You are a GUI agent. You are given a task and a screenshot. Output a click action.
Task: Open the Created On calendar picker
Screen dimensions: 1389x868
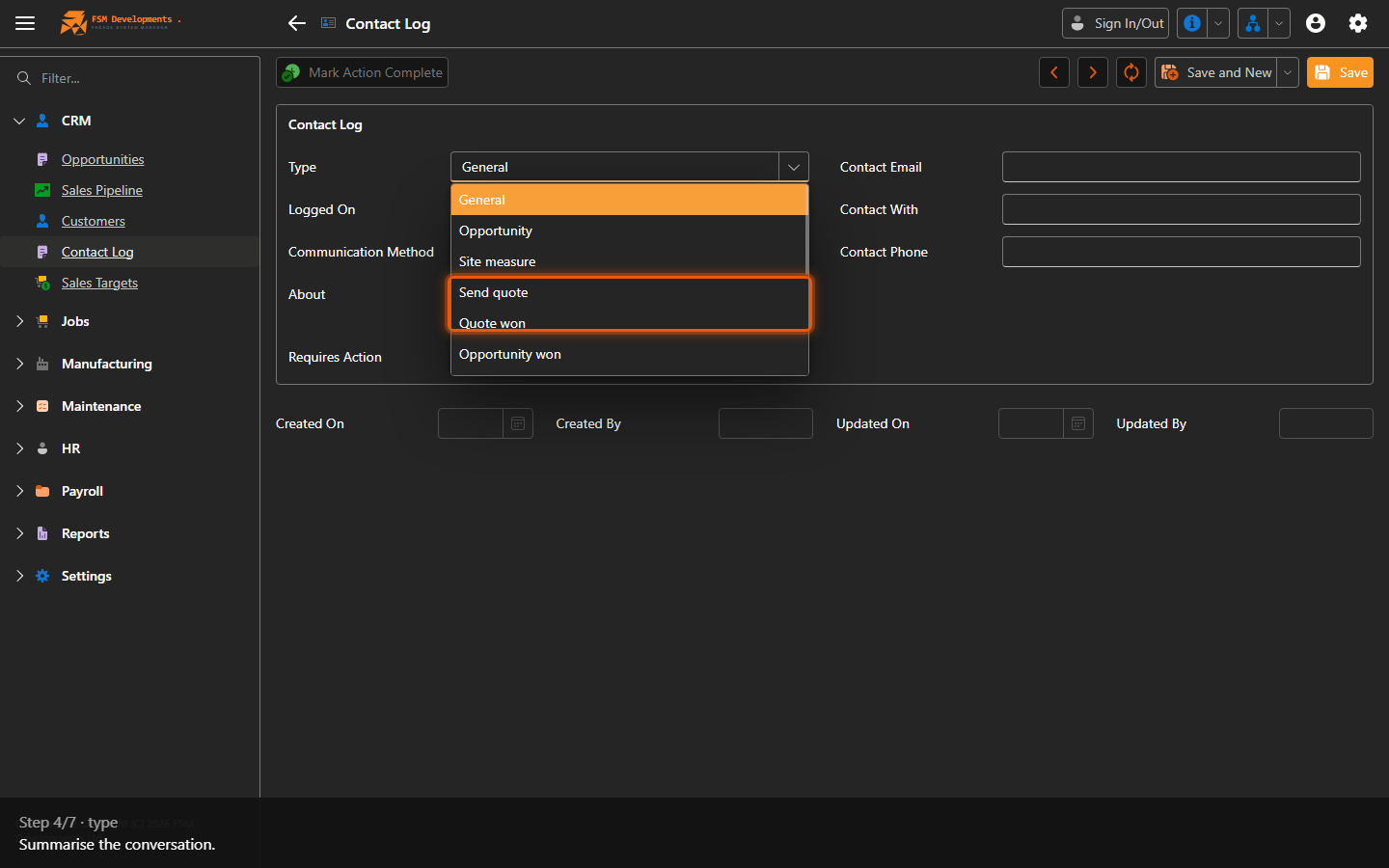(x=518, y=423)
